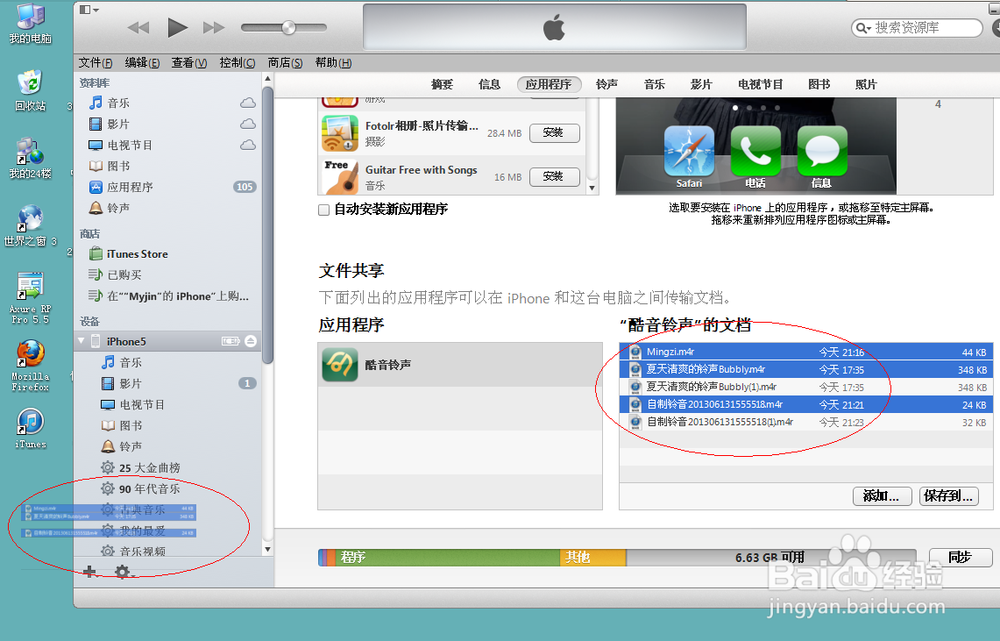This screenshot has height=641, width=1000.
Task: Select library 音乐 in sidebar
Action: (168, 103)
